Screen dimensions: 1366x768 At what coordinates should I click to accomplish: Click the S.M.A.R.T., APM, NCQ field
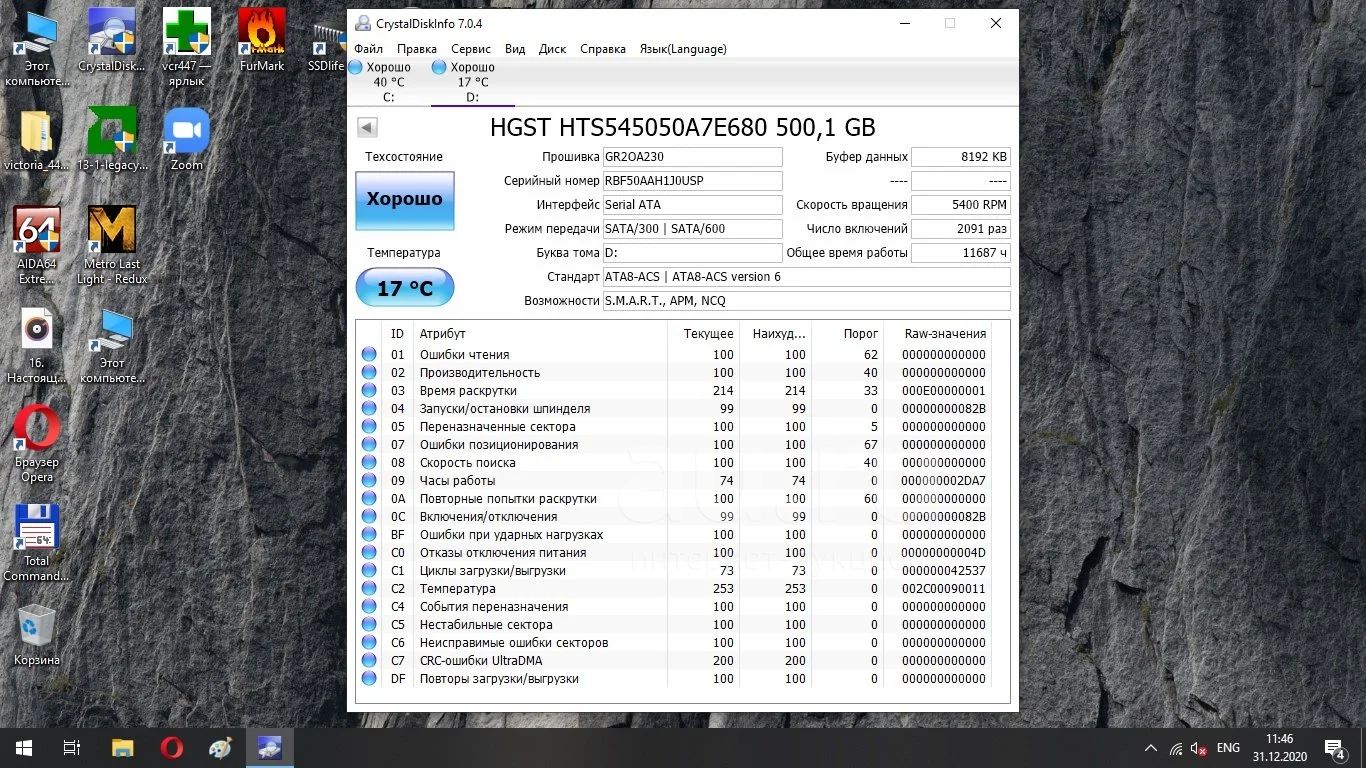806,301
